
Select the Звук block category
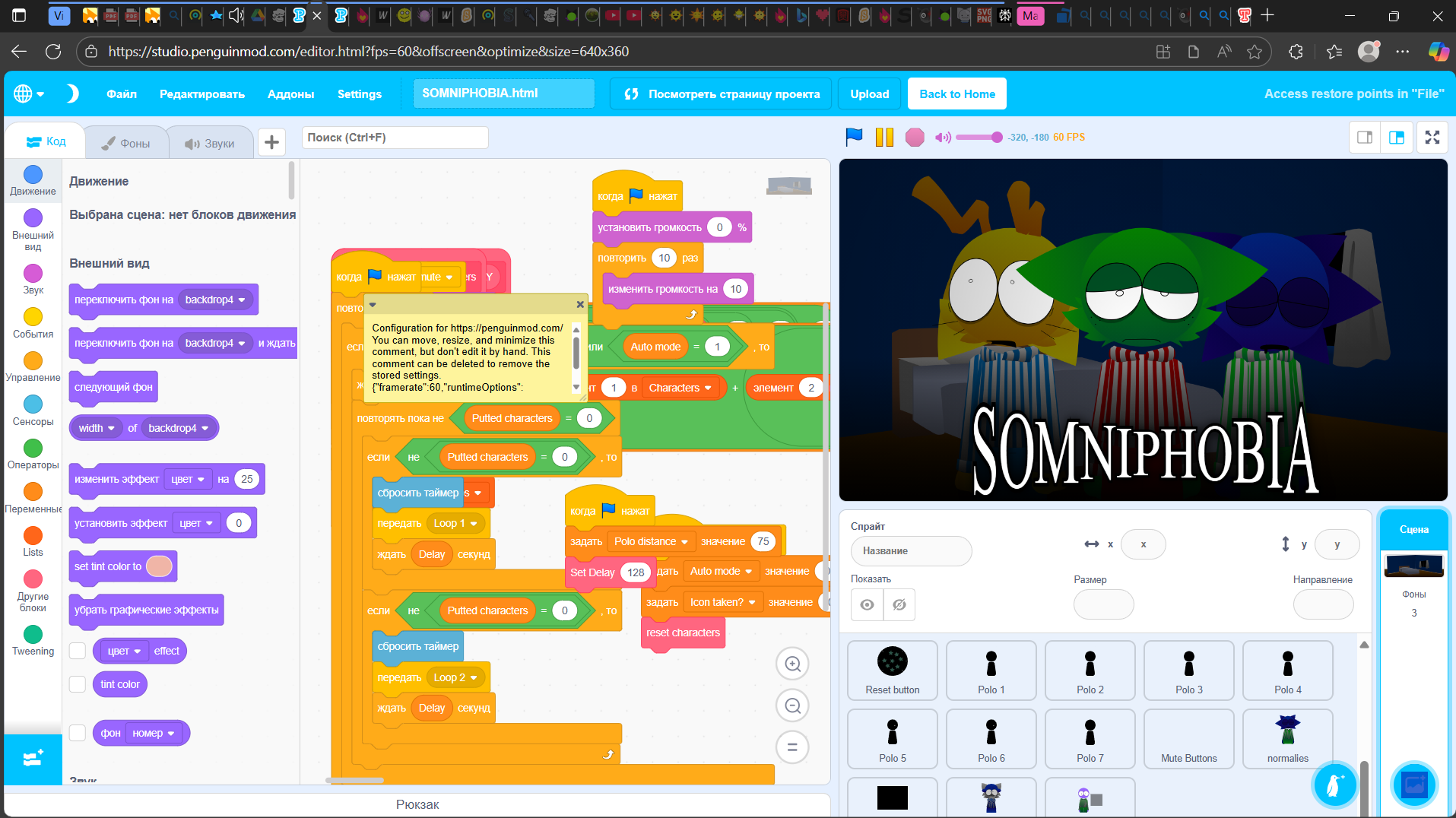click(33, 279)
